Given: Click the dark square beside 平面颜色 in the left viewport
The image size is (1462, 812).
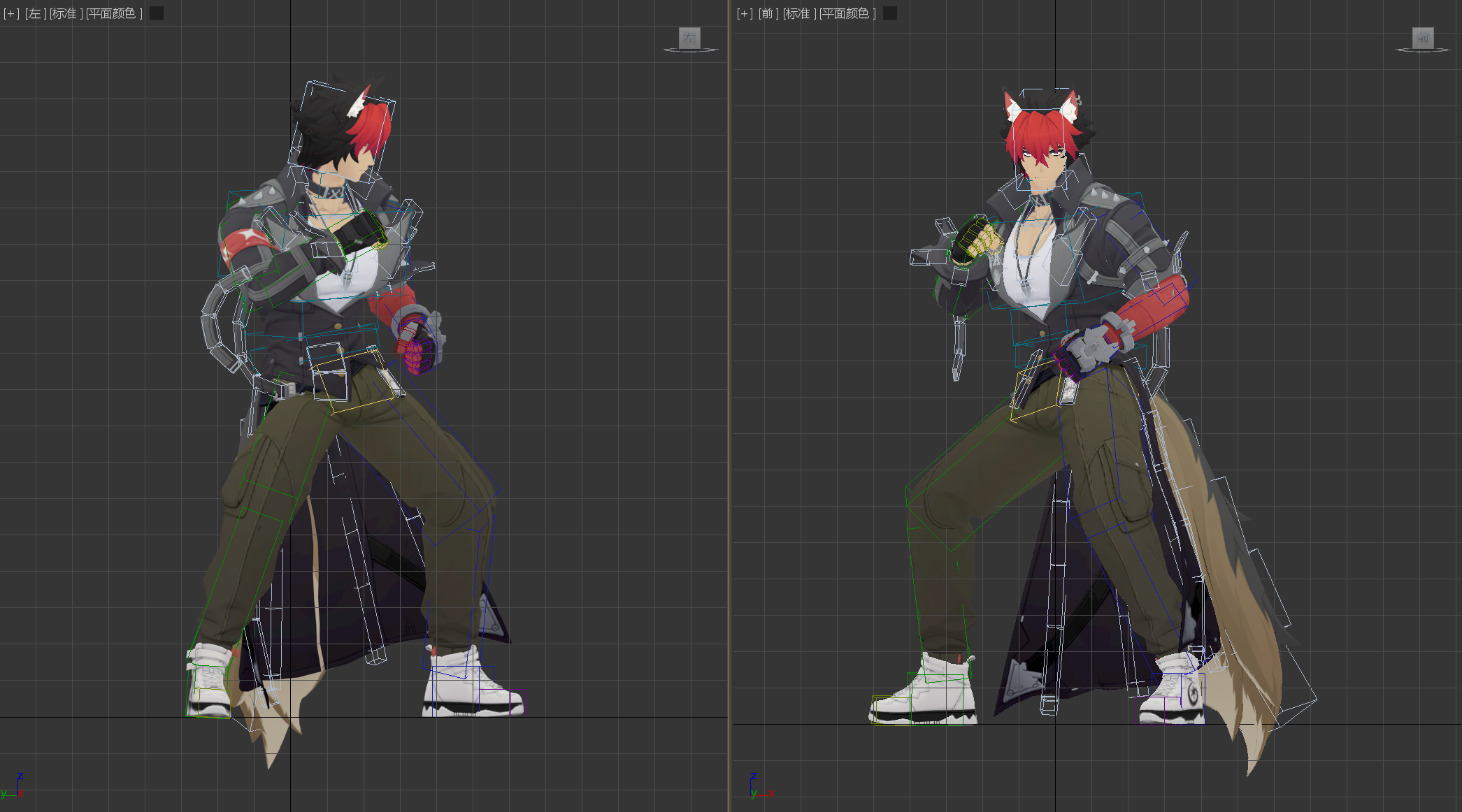Looking at the screenshot, I should [x=157, y=13].
